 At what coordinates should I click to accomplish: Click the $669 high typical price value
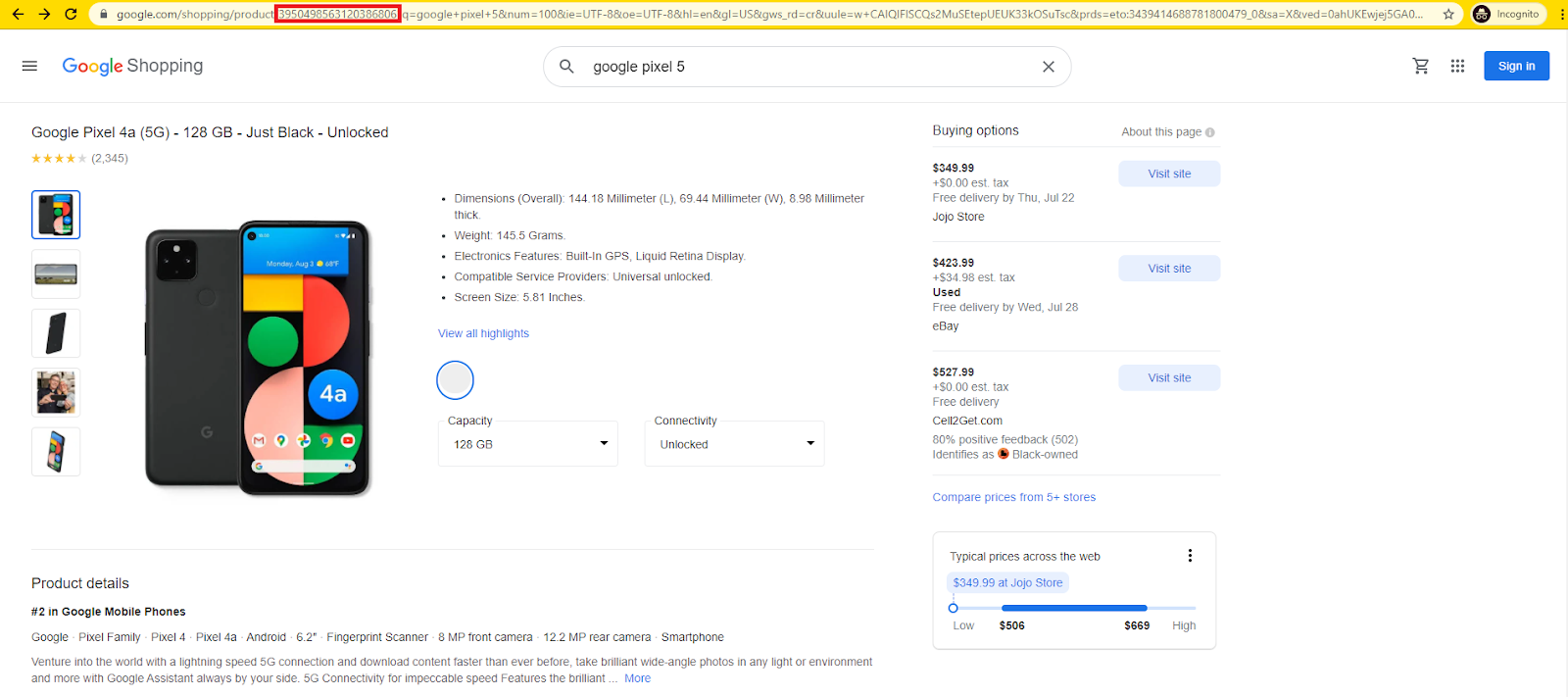[1137, 625]
